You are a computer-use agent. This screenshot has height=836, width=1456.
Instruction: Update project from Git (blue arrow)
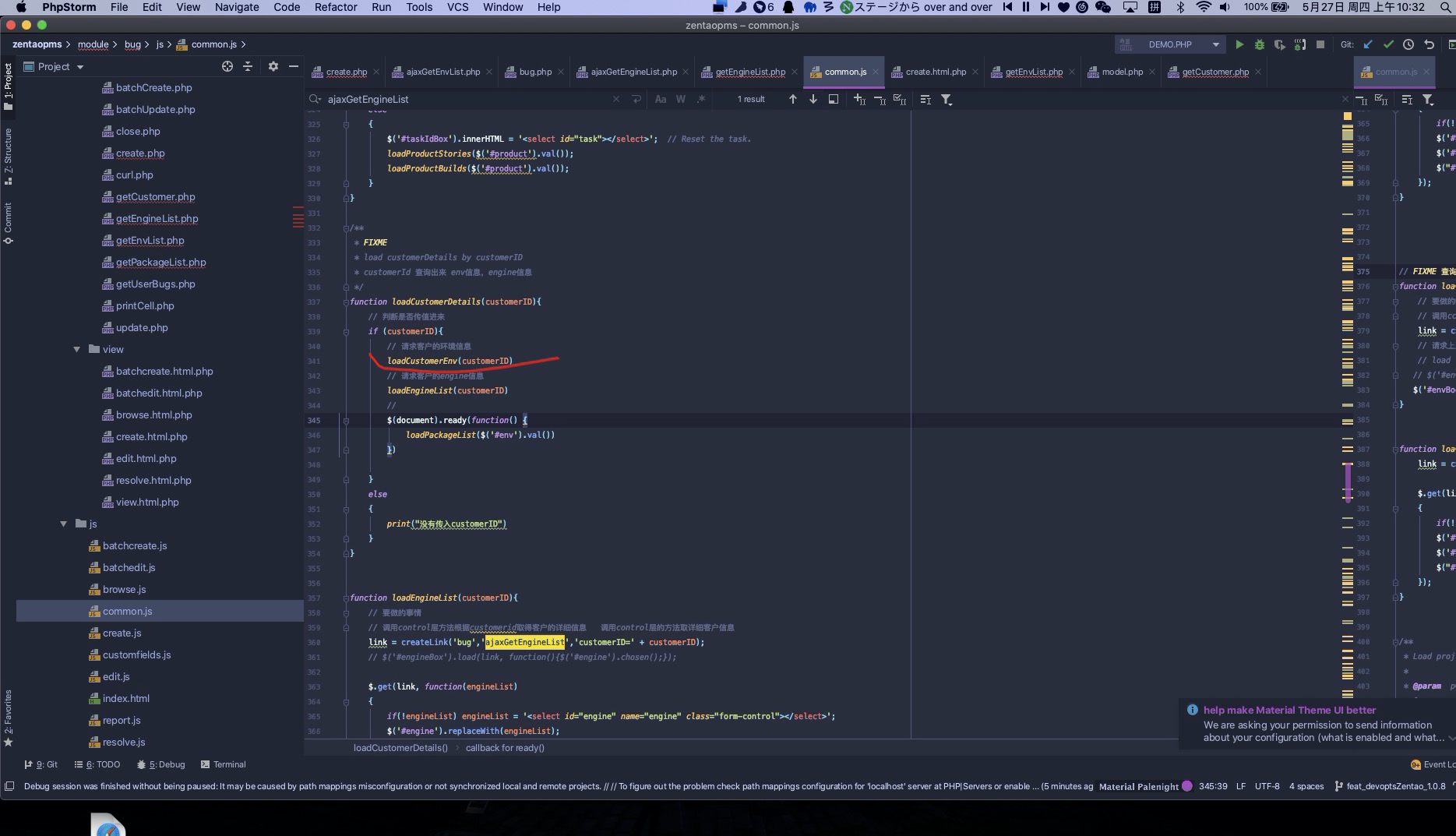[1367, 44]
